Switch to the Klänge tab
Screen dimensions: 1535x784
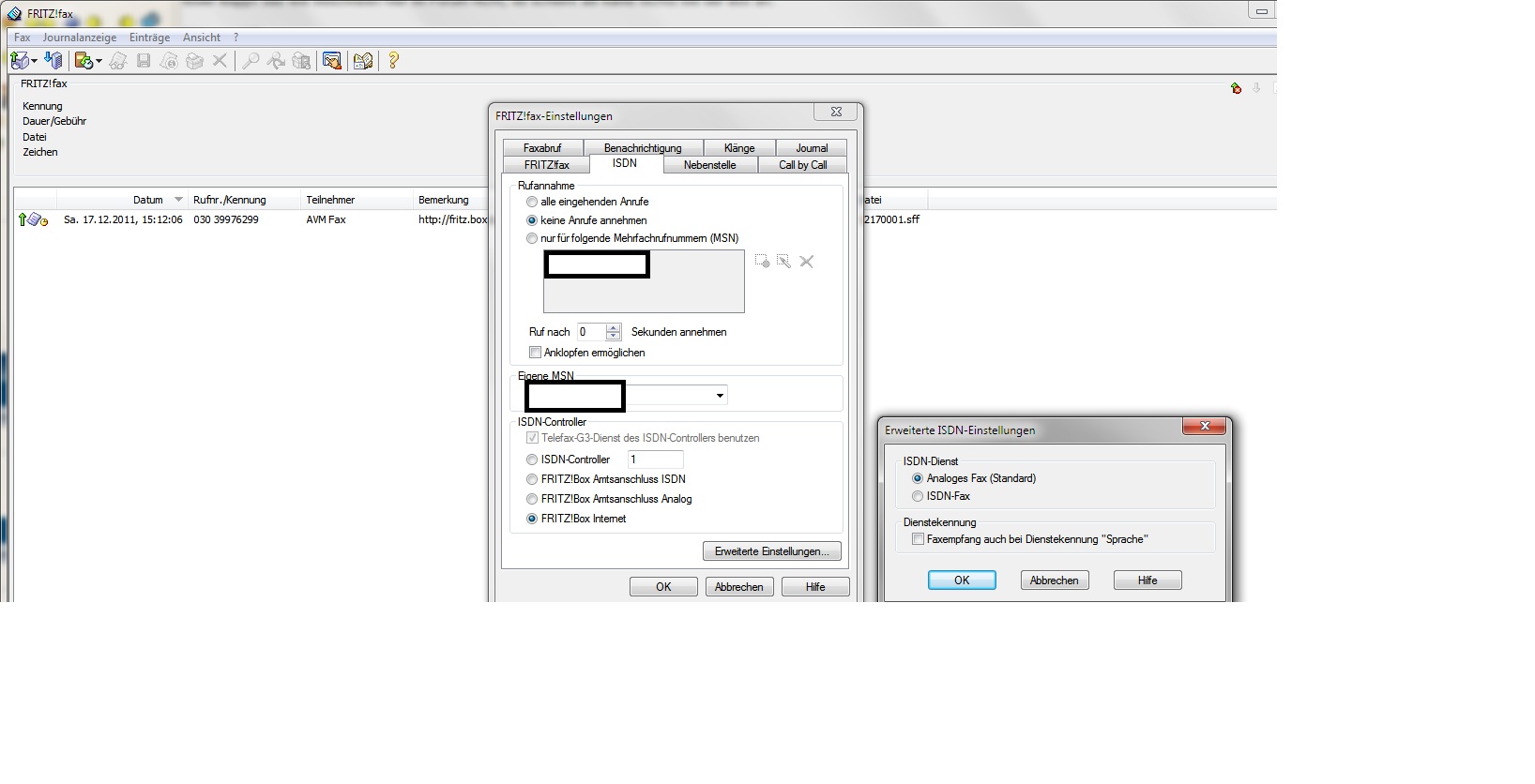(739, 148)
